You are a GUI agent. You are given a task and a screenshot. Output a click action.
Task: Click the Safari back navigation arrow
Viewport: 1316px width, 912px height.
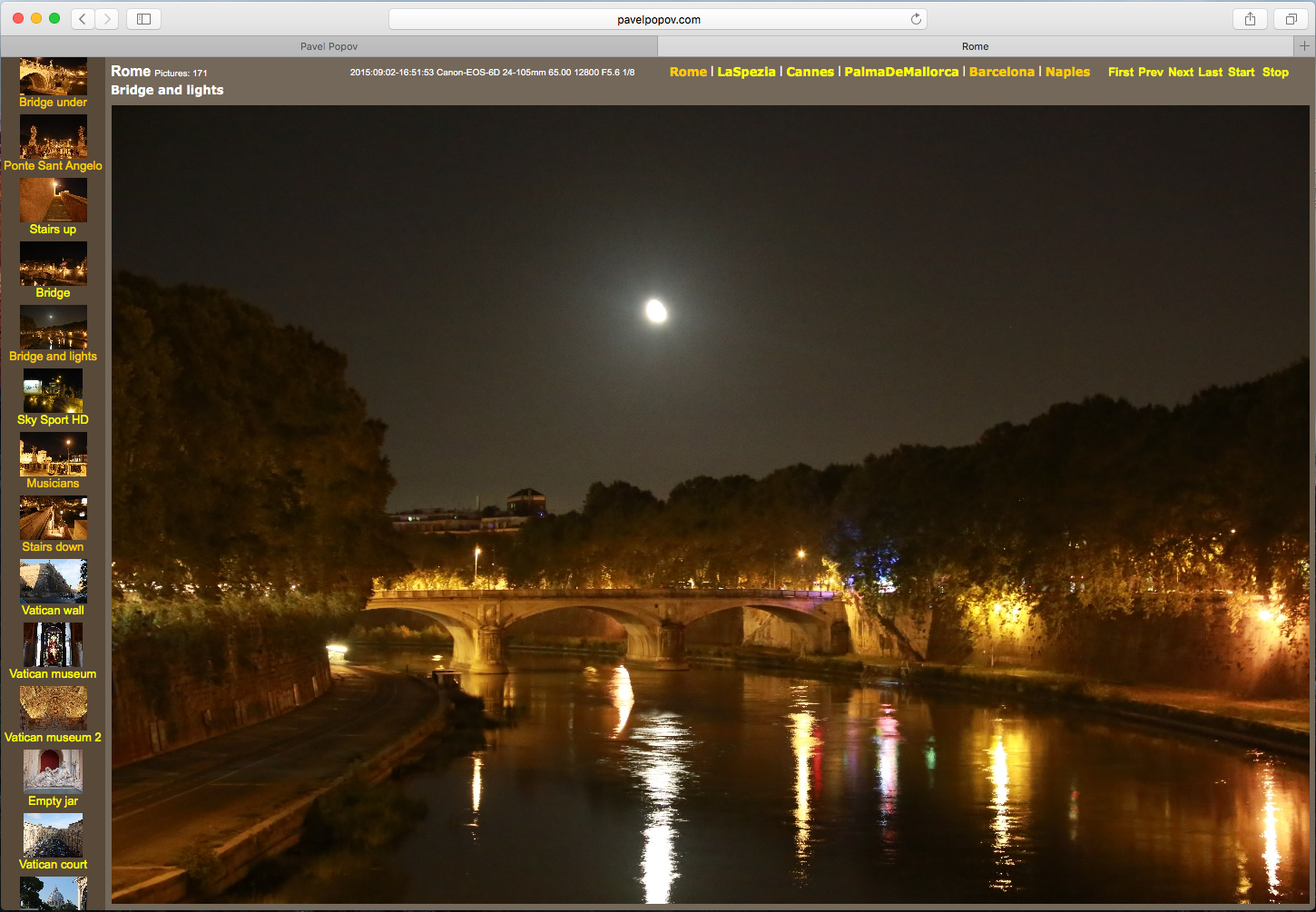tap(83, 19)
